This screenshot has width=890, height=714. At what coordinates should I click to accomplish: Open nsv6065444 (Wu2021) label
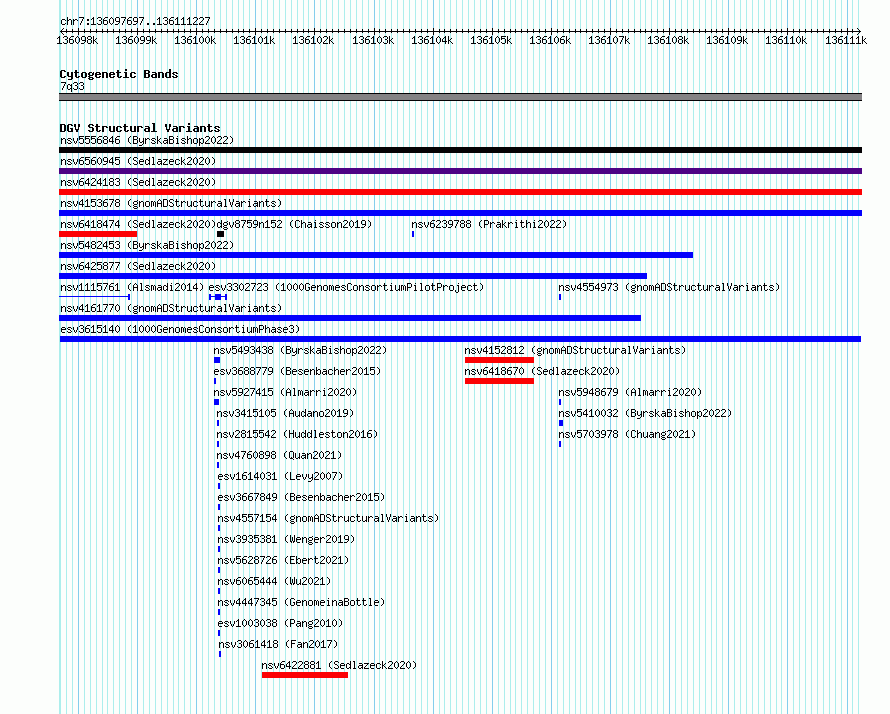coord(274,581)
